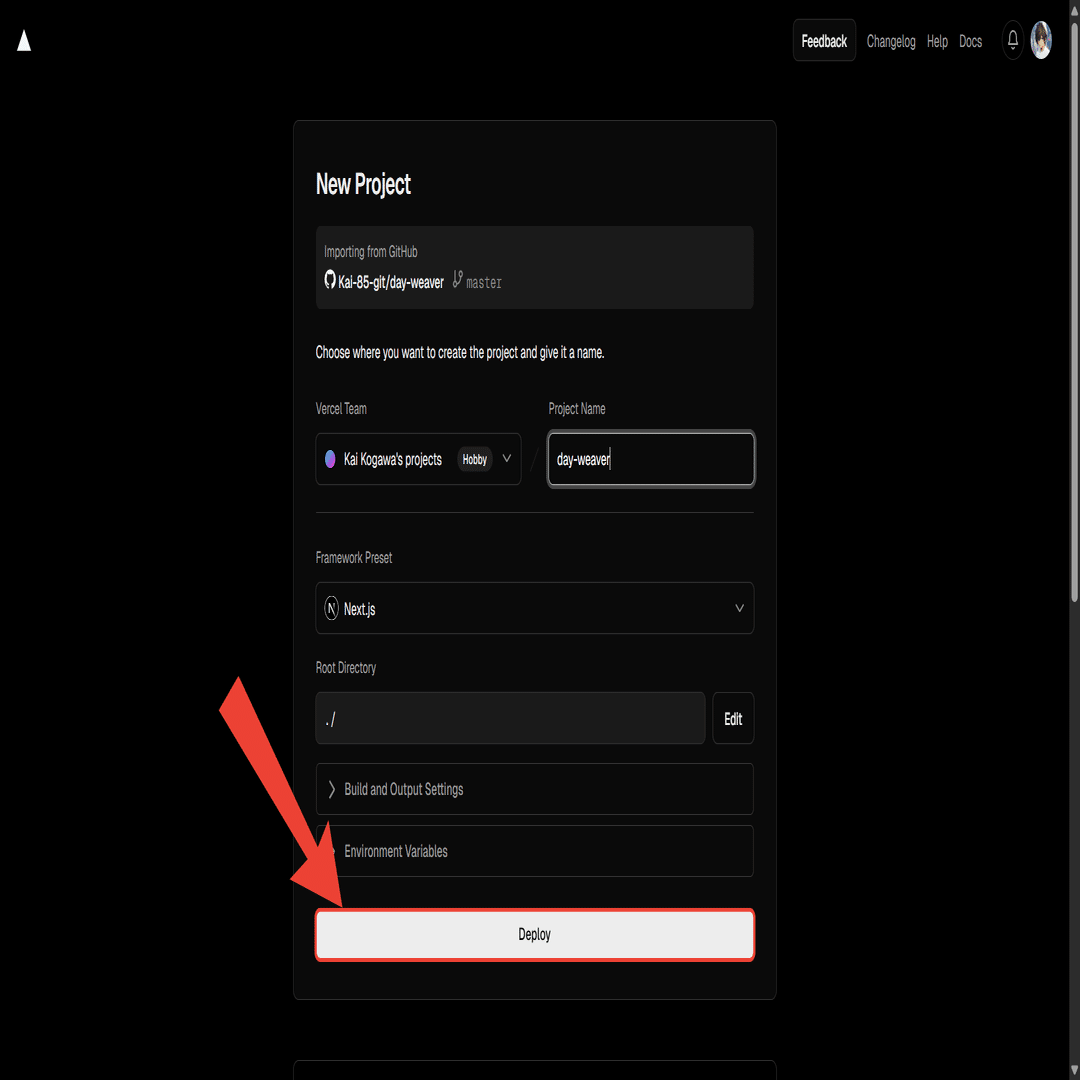Screen dimensions: 1080x1080
Task: Click Edit next to Root Directory
Action: click(733, 718)
